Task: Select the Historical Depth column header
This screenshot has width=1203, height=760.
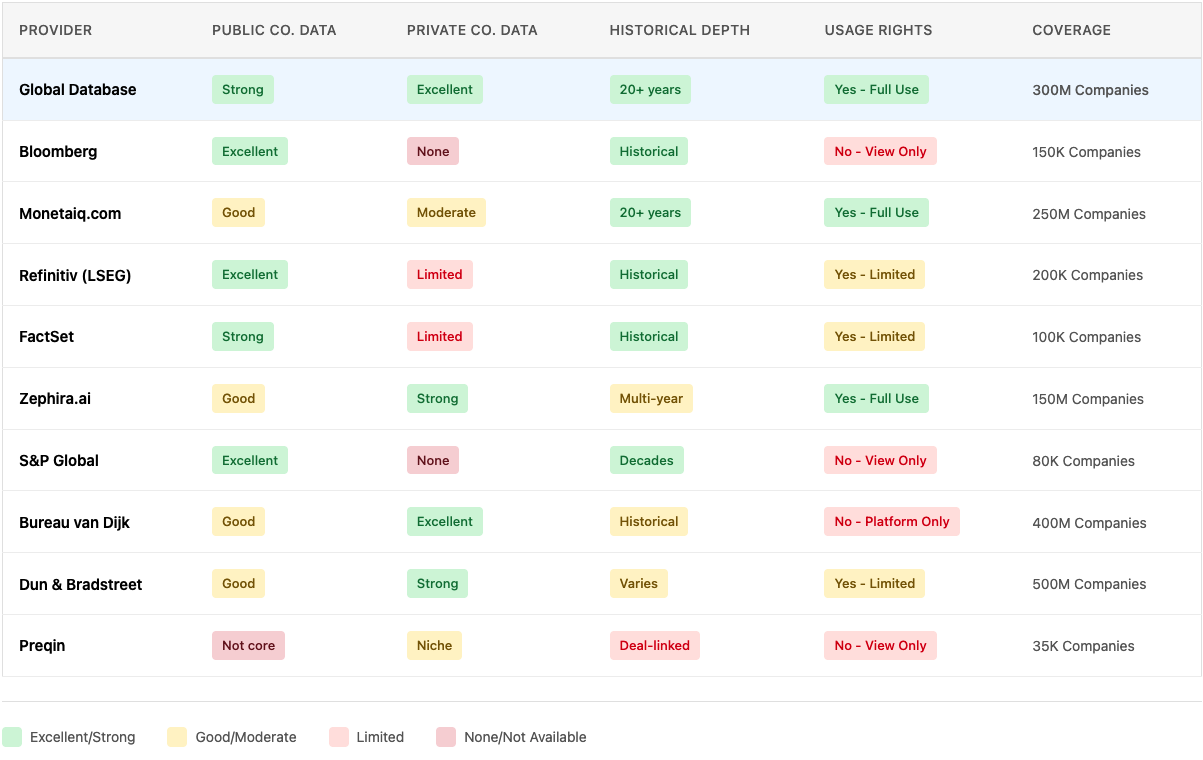Action: coord(679,30)
